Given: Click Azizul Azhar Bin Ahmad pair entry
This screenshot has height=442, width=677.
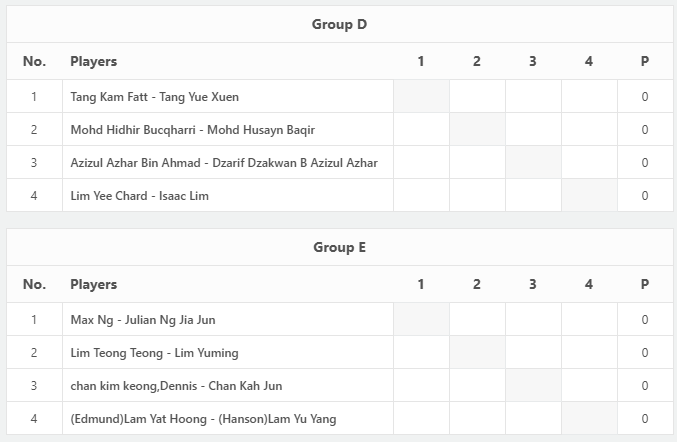Looking at the screenshot, I should click(x=224, y=163).
